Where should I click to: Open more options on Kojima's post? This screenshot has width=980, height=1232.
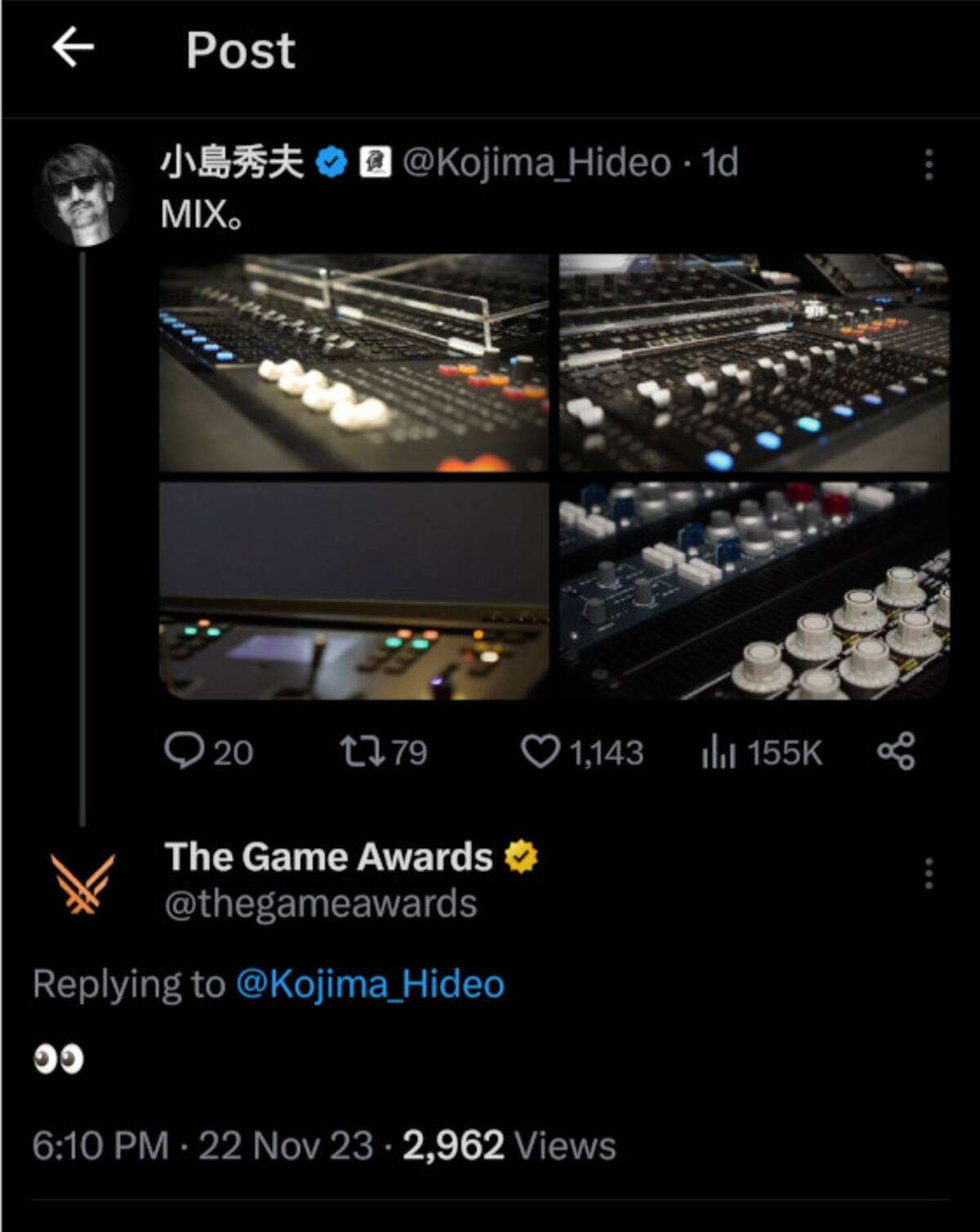coord(929,164)
